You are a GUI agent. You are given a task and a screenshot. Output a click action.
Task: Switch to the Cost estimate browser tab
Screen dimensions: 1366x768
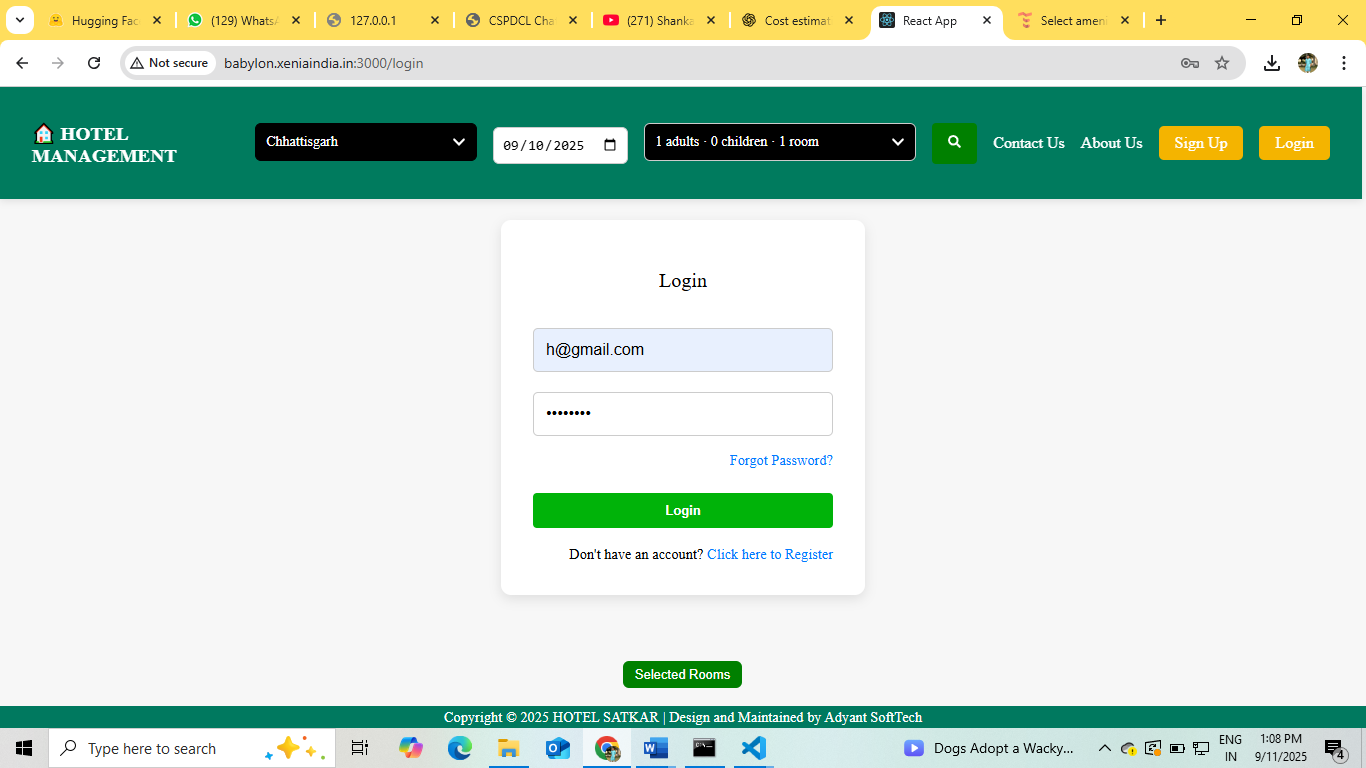(796, 20)
